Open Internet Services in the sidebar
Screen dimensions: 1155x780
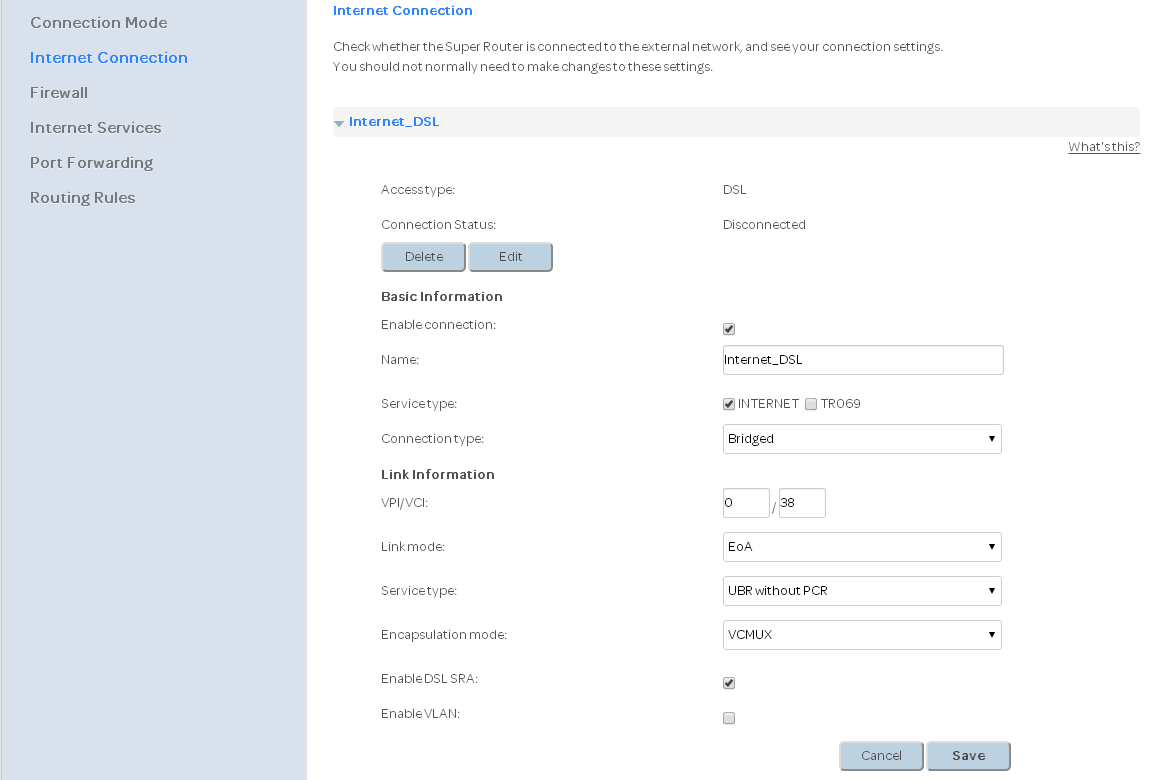pyautogui.click(x=95, y=127)
